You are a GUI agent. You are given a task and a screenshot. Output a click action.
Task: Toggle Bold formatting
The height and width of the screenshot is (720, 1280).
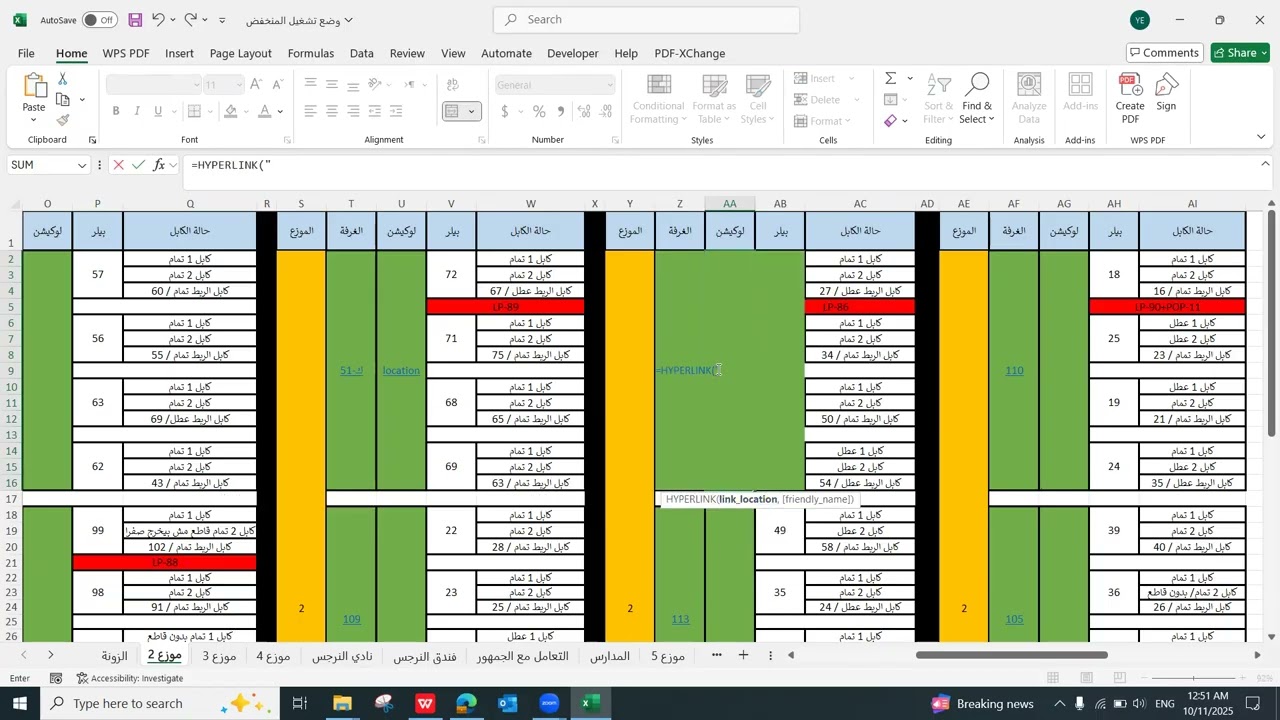click(116, 111)
